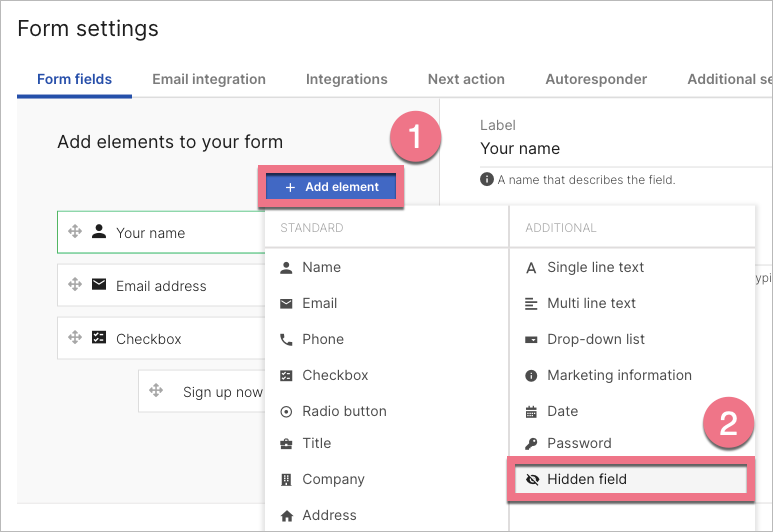Click the info icon under the Label field

(487, 180)
